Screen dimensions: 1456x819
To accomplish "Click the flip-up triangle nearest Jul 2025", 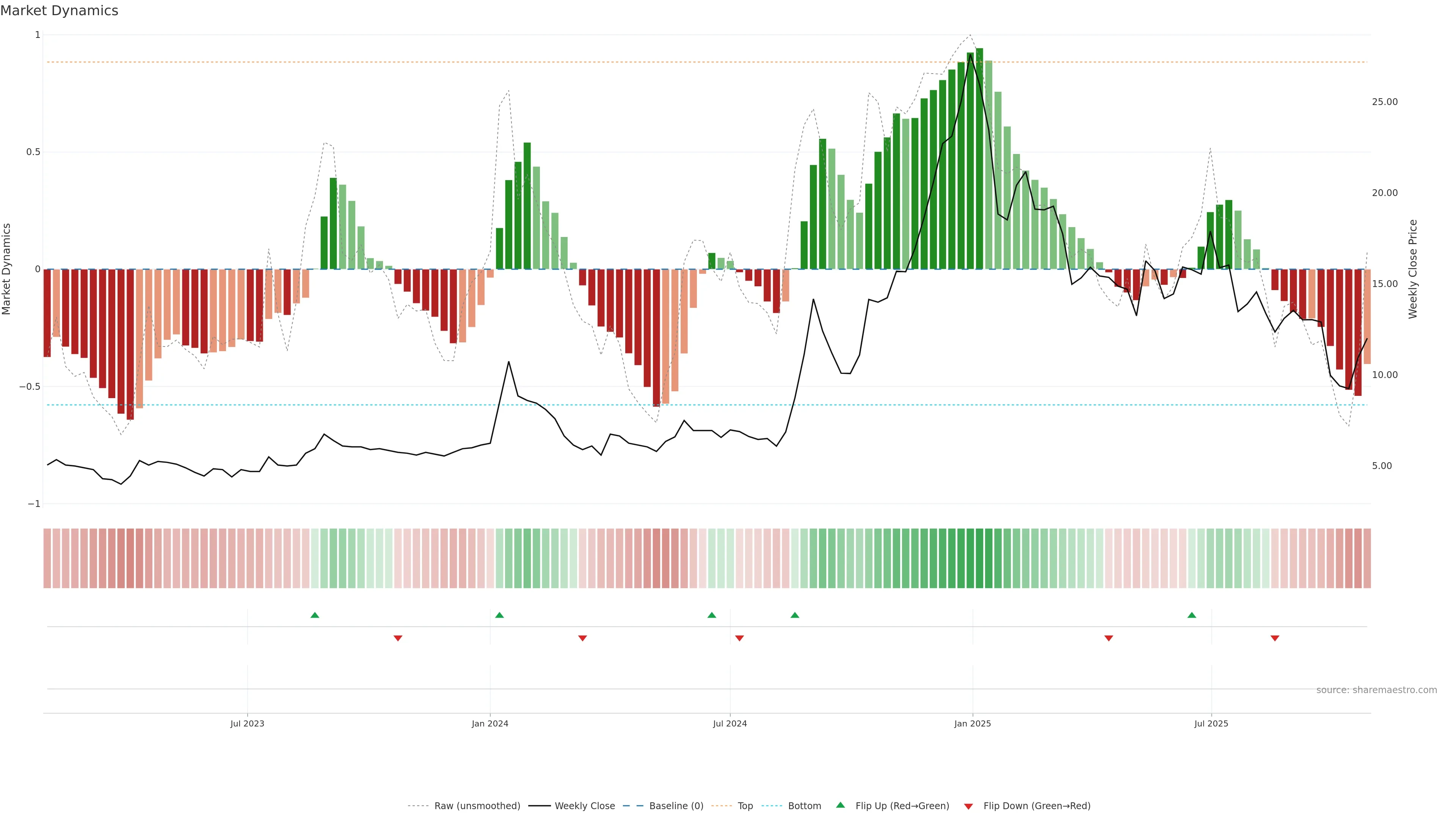I will tap(1191, 615).
